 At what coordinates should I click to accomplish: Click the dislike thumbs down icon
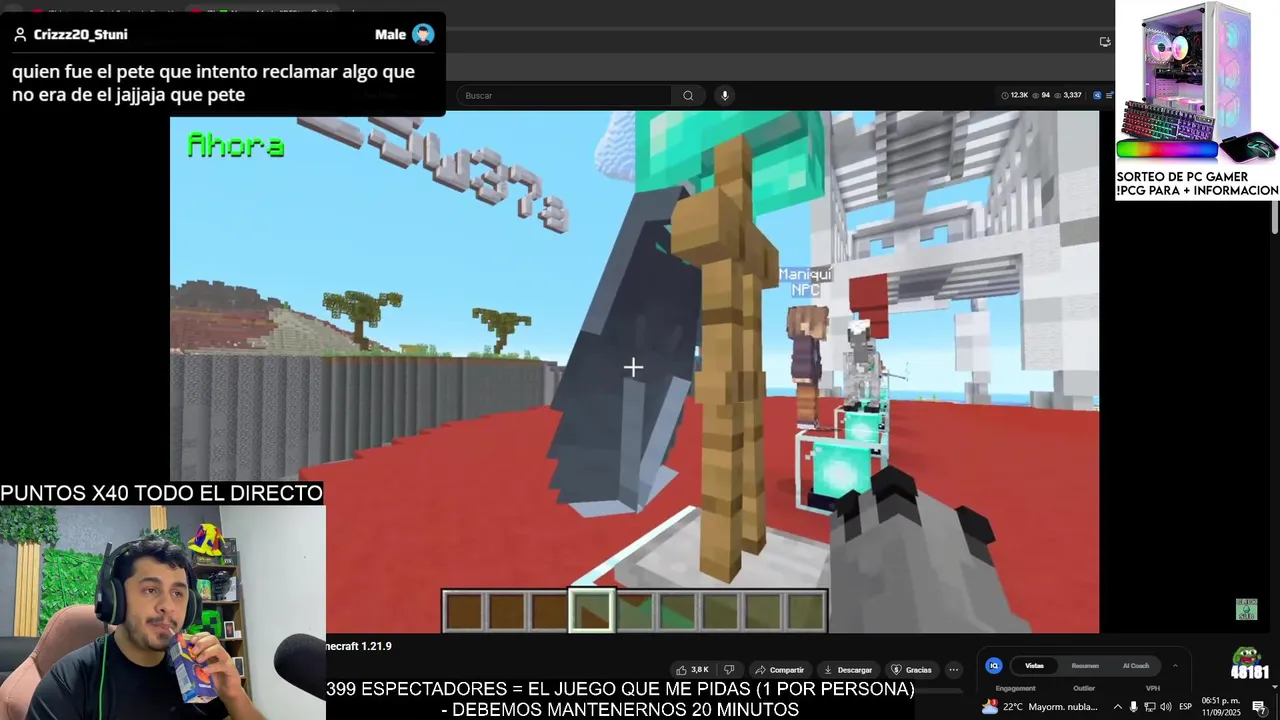click(x=729, y=670)
